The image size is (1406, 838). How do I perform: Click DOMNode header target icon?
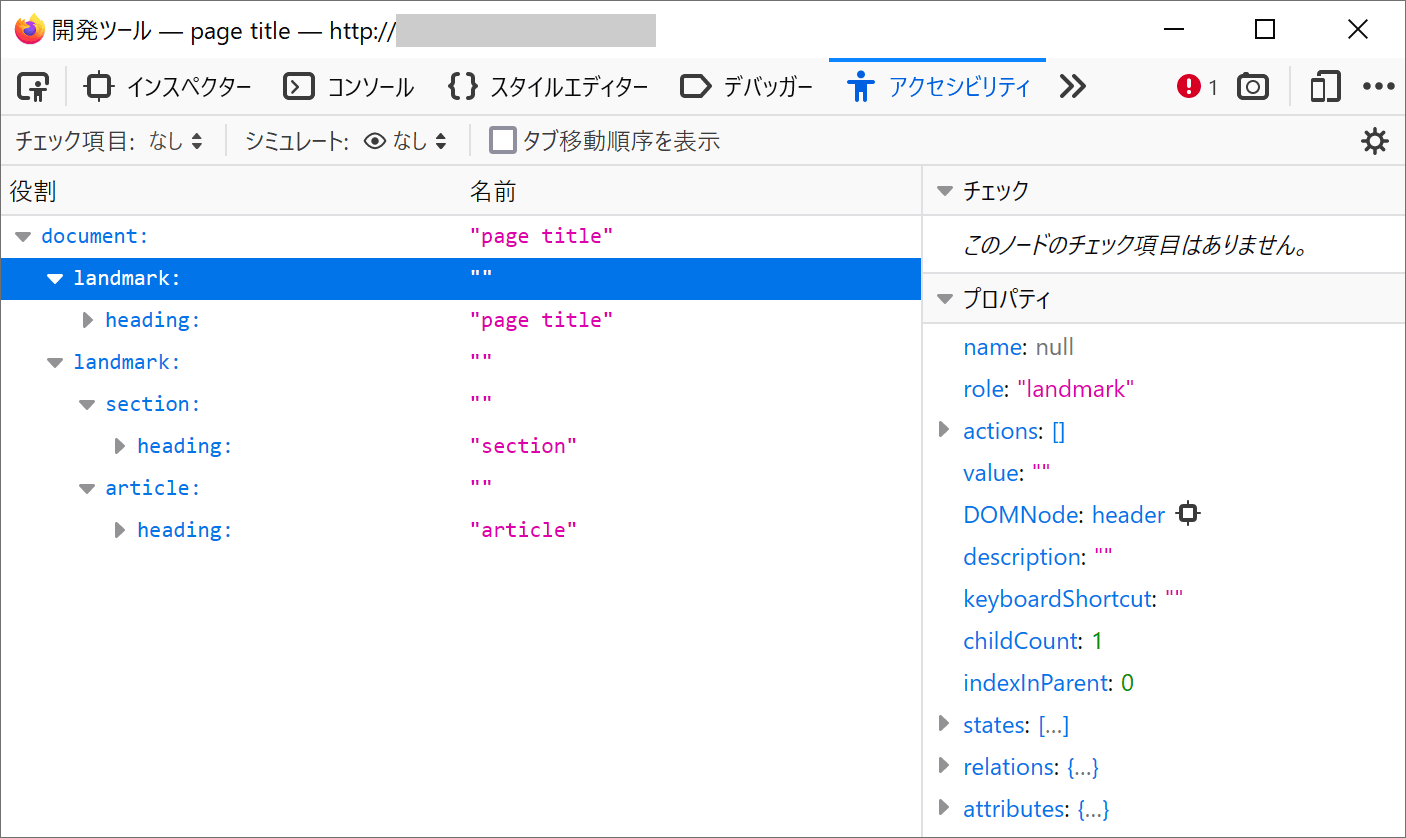pos(1187,514)
